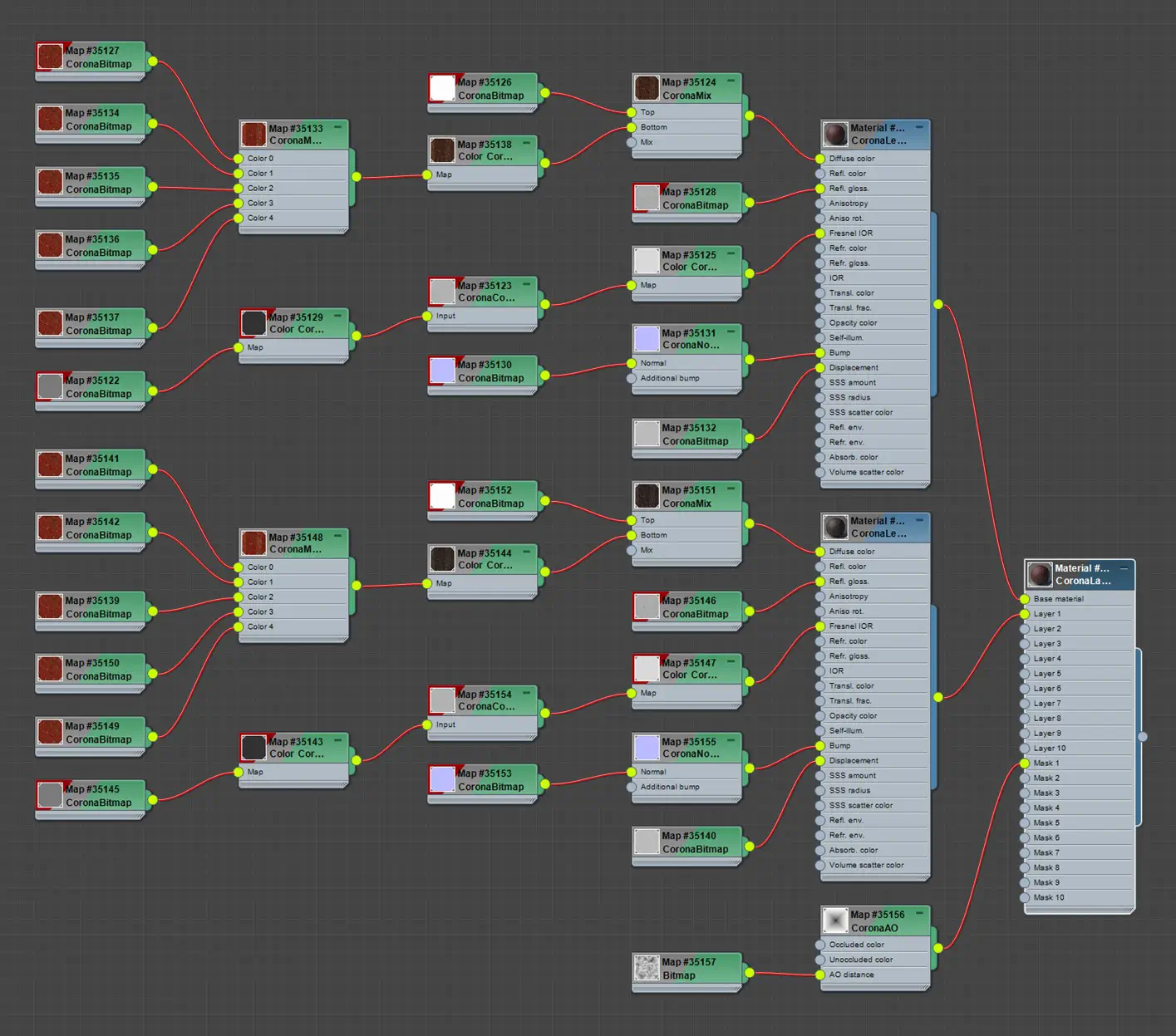This screenshot has width=1176, height=1036.
Task: Select the Map #35157 Bitmap noise thumbnail
Action: point(647,968)
